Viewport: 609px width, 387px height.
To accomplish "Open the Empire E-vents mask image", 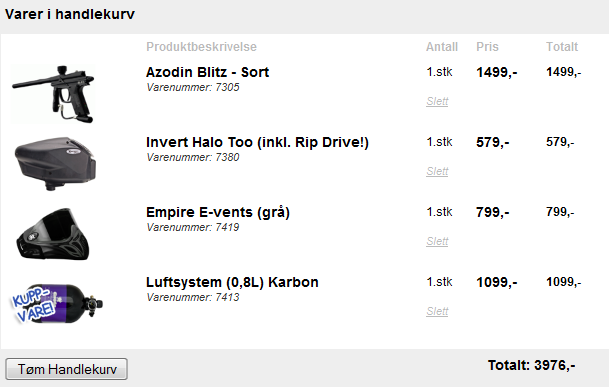I will coord(53,234).
